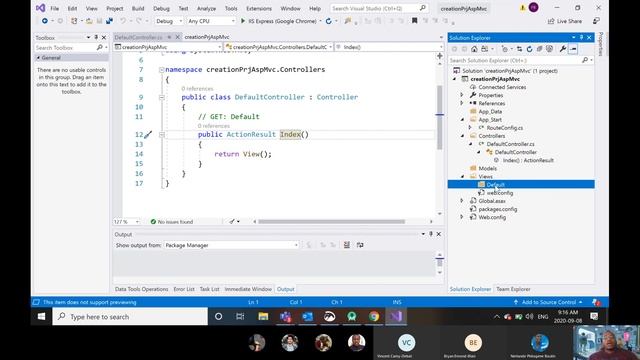Viewport: 640px width, 360px height.
Task: Collapse the Index method at line 12
Action: 162,135
